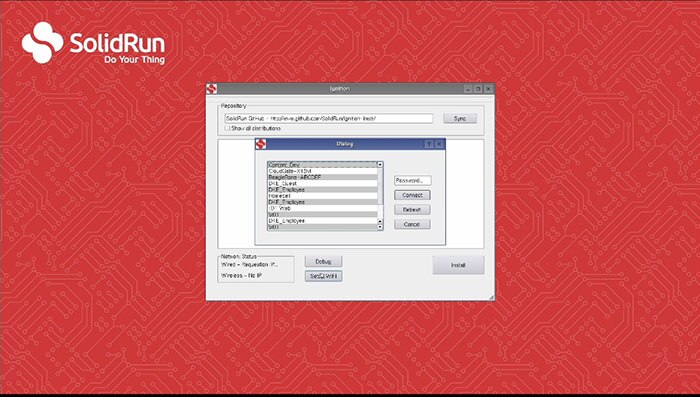700x397 pixels.
Task: Sync the repository
Action: tap(460, 118)
